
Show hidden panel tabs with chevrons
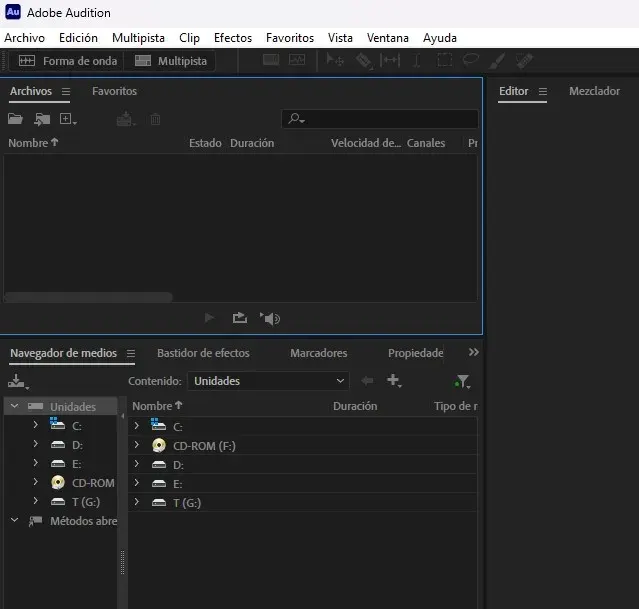click(x=473, y=352)
